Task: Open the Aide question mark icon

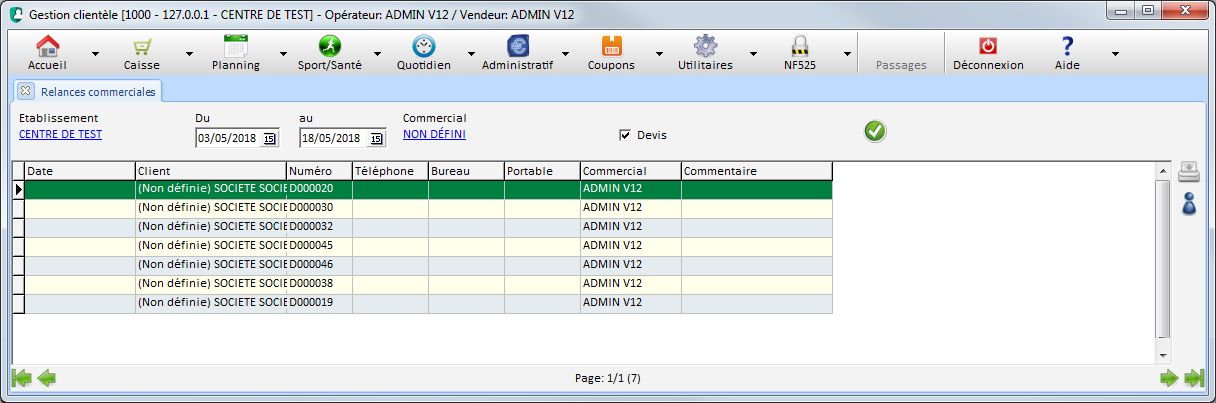Action: pyautogui.click(x=1067, y=46)
